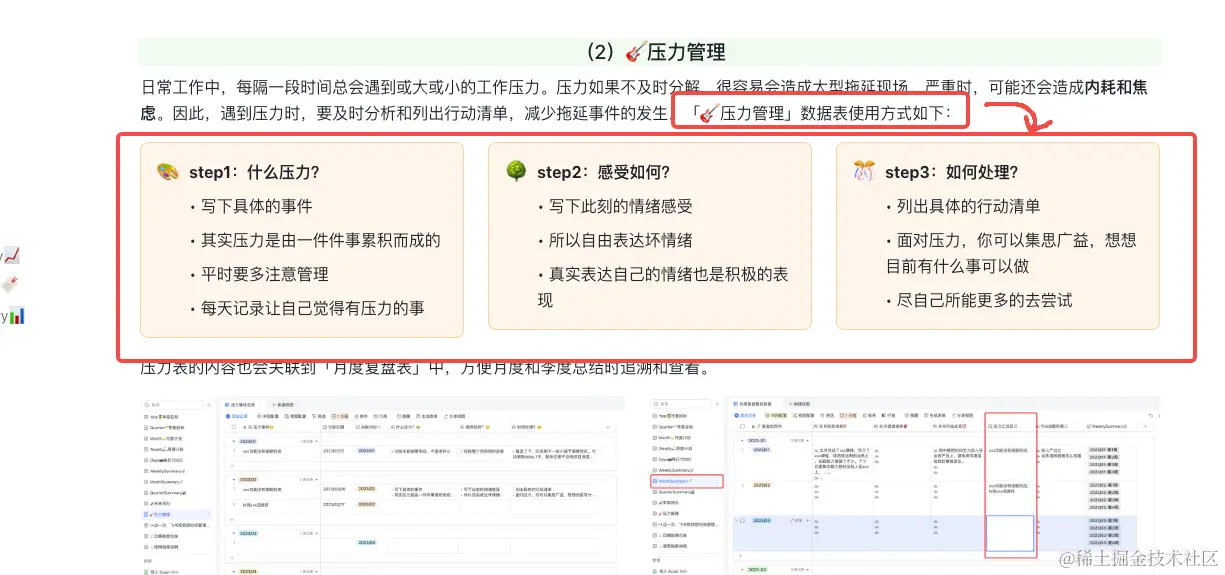The height and width of the screenshot is (575, 1225).
Task: Click the undo arrow icon in the right screenshot
Action: click(1150, 415)
